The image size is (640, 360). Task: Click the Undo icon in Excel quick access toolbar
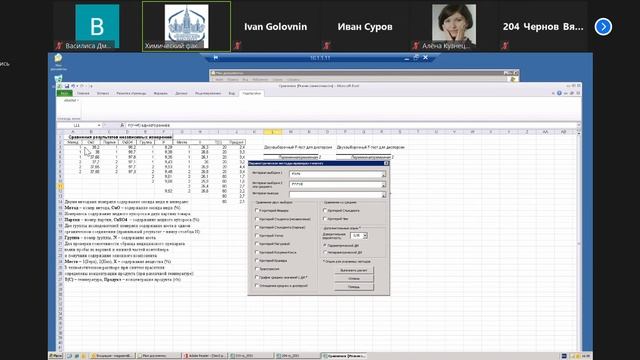click(73, 86)
